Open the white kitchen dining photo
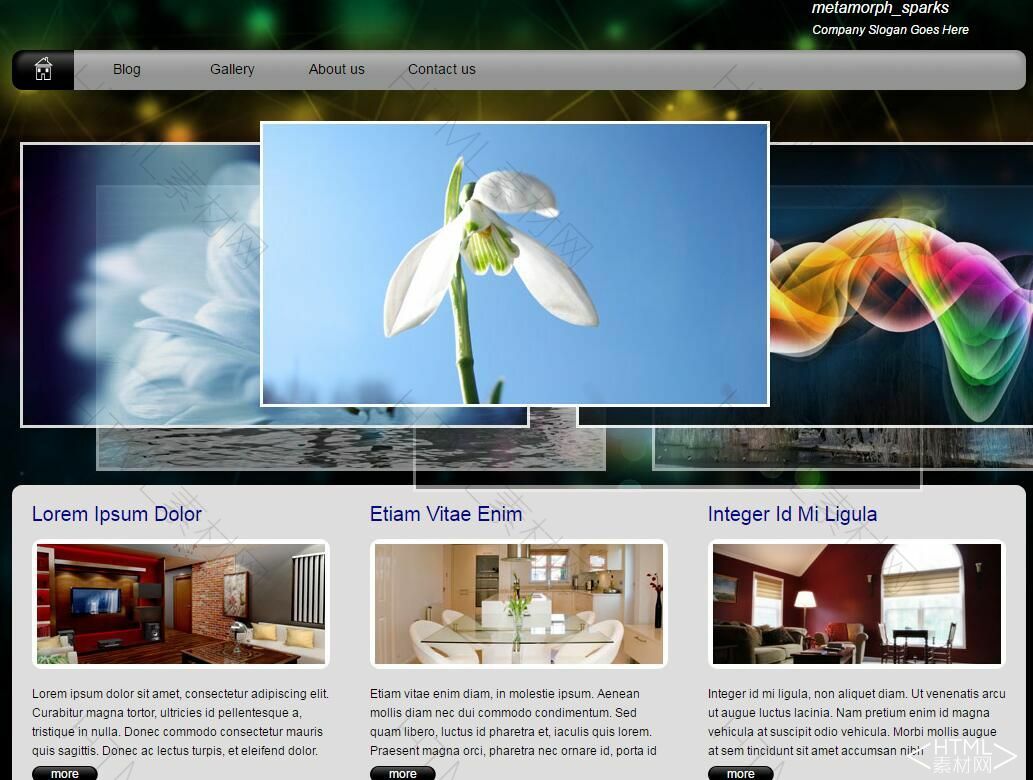This screenshot has height=780, width=1033. (x=518, y=604)
